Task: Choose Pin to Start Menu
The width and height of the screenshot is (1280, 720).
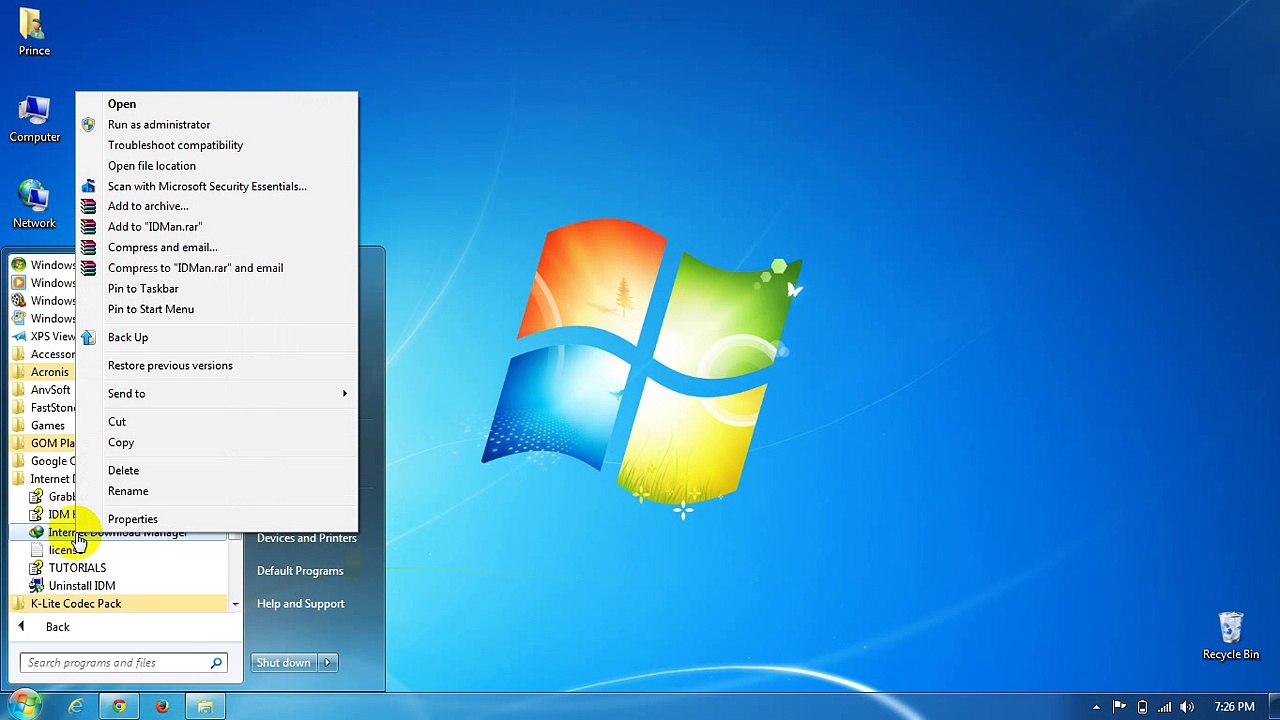Action: 216,309
